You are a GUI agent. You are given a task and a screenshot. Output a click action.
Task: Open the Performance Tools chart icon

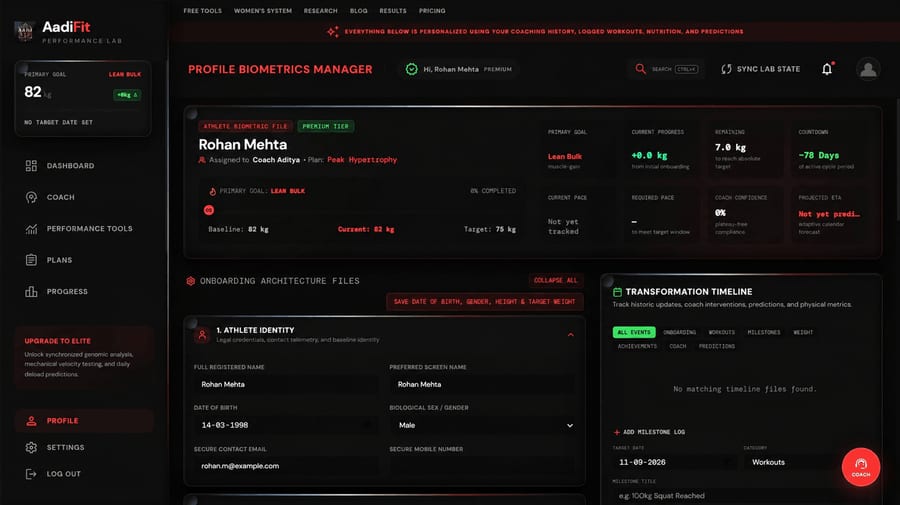(x=31, y=229)
